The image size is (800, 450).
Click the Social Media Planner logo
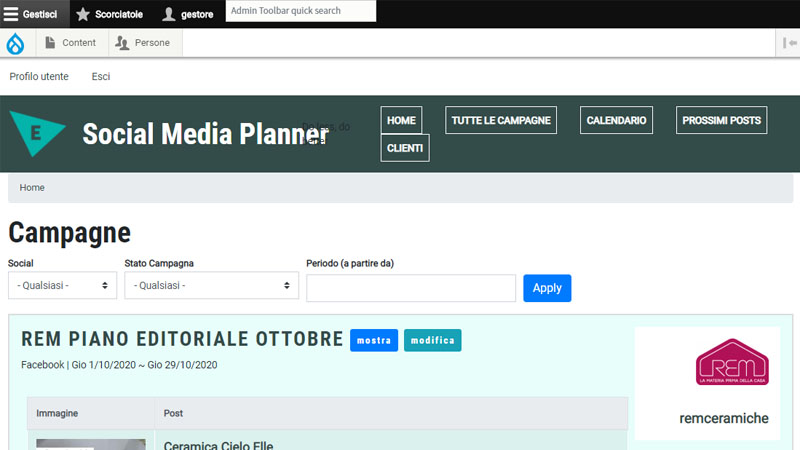tap(38, 133)
